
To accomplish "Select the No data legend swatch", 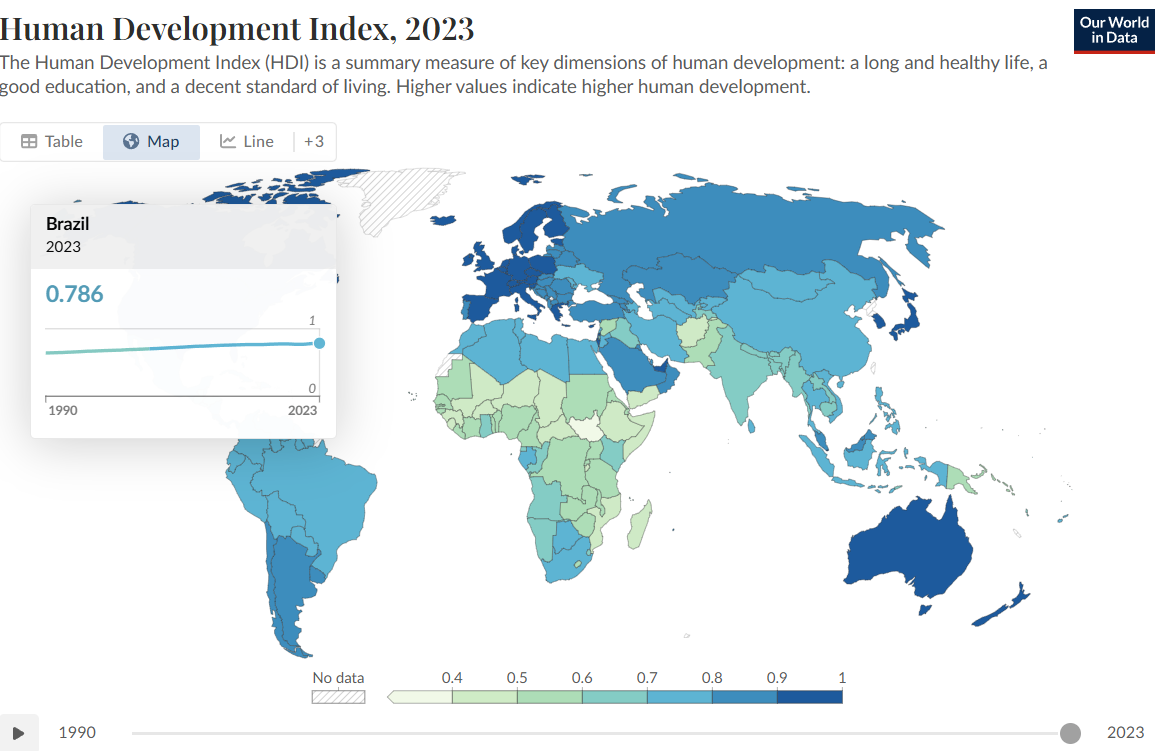I will click(338, 697).
